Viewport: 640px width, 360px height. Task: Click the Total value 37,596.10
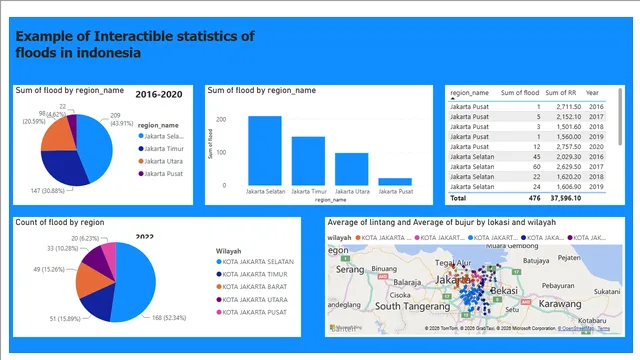(566, 198)
